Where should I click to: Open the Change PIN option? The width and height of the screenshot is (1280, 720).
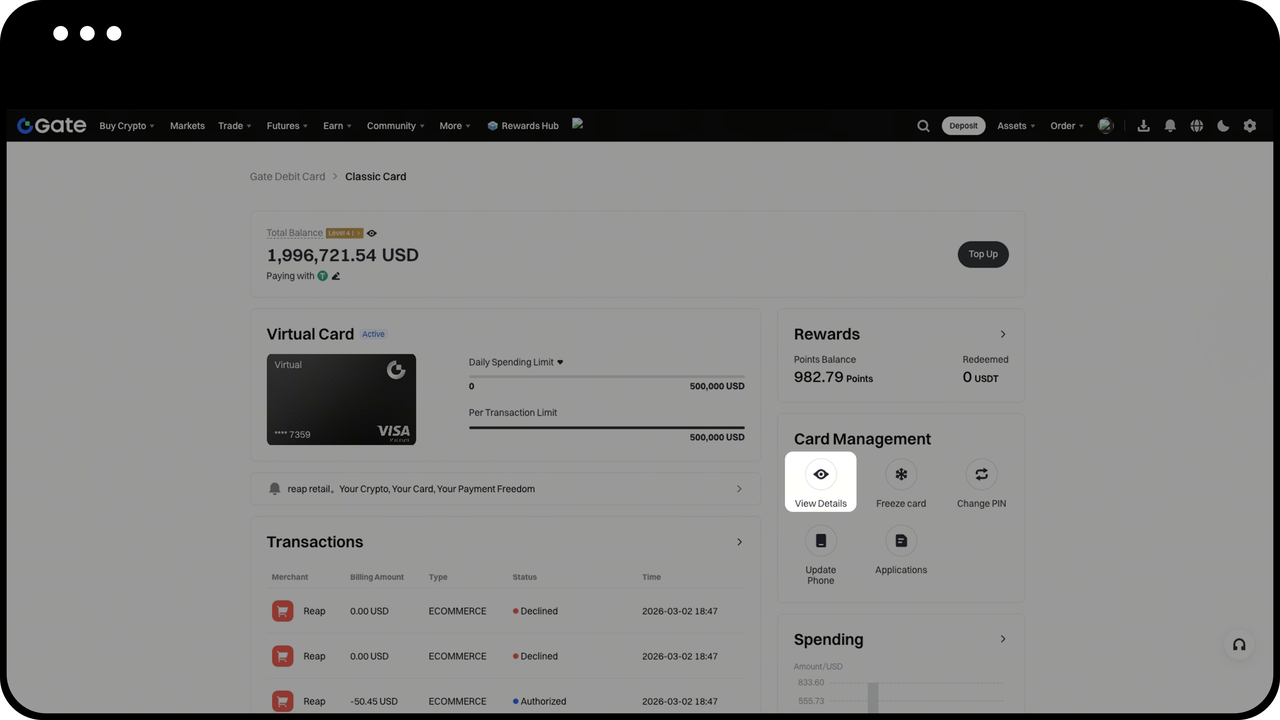pos(980,475)
